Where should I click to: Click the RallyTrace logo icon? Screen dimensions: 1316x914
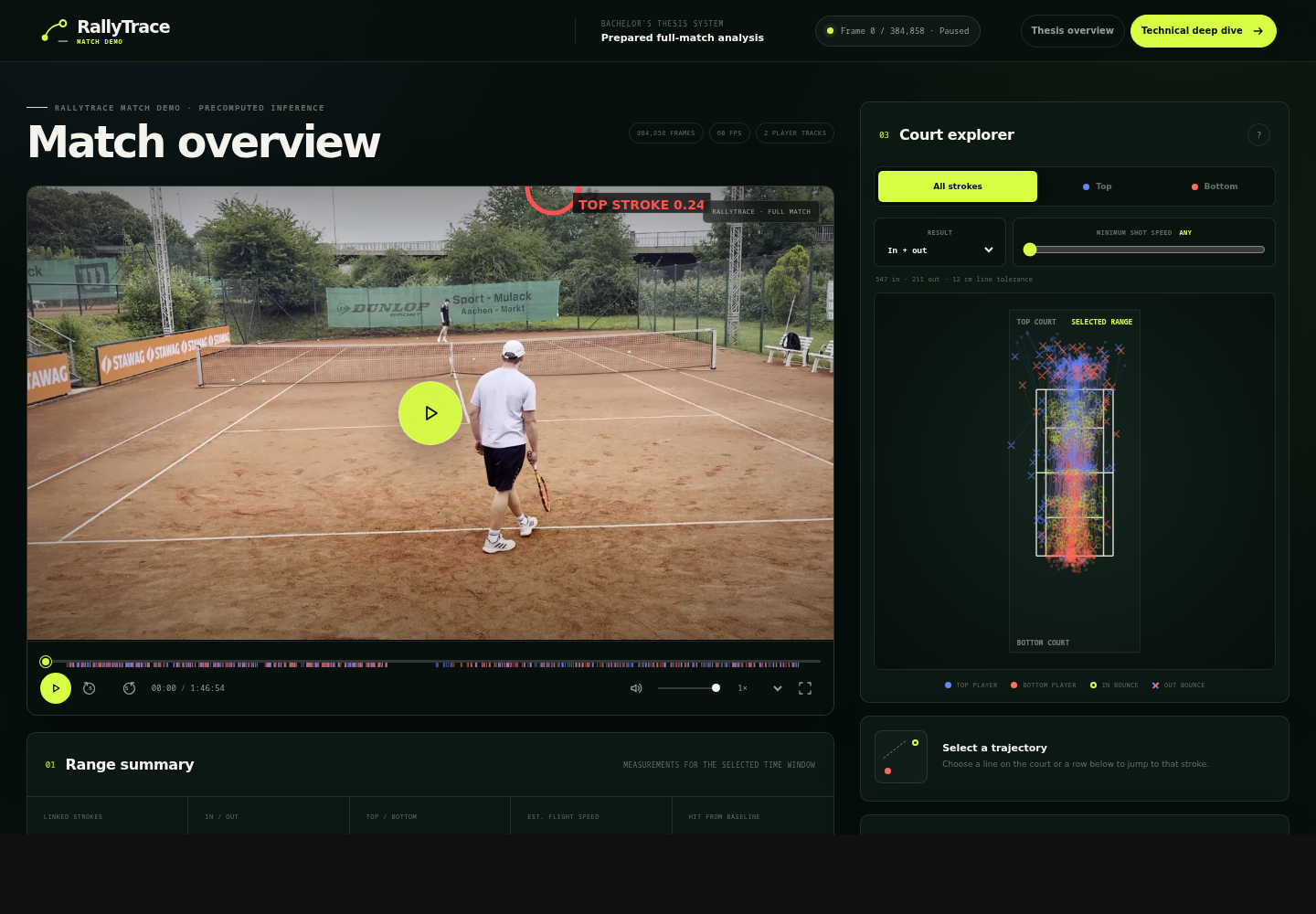click(x=55, y=31)
